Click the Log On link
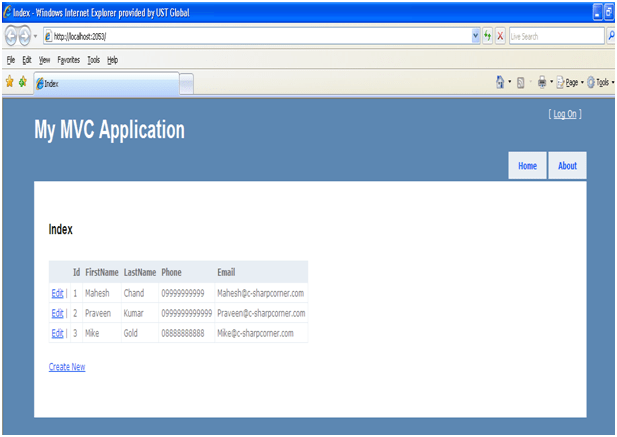 [x=565, y=114]
